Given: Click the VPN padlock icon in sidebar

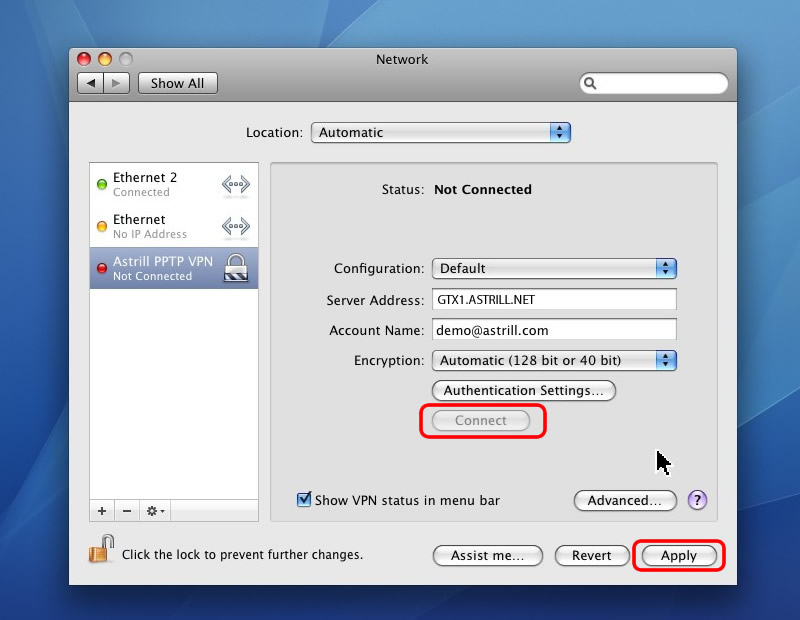Looking at the screenshot, I should (235, 268).
